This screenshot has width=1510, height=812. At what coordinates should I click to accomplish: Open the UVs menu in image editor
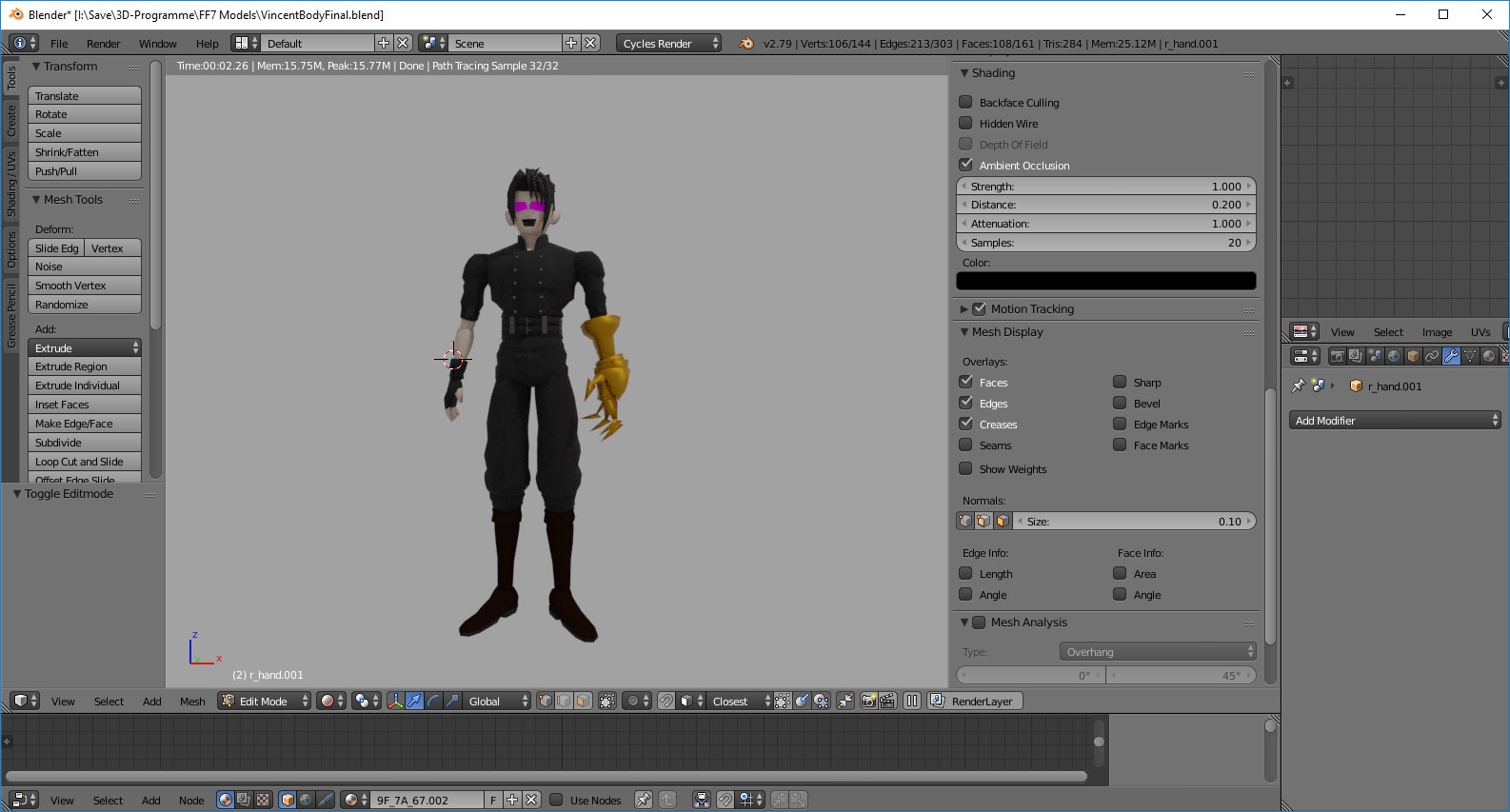pyautogui.click(x=1480, y=332)
